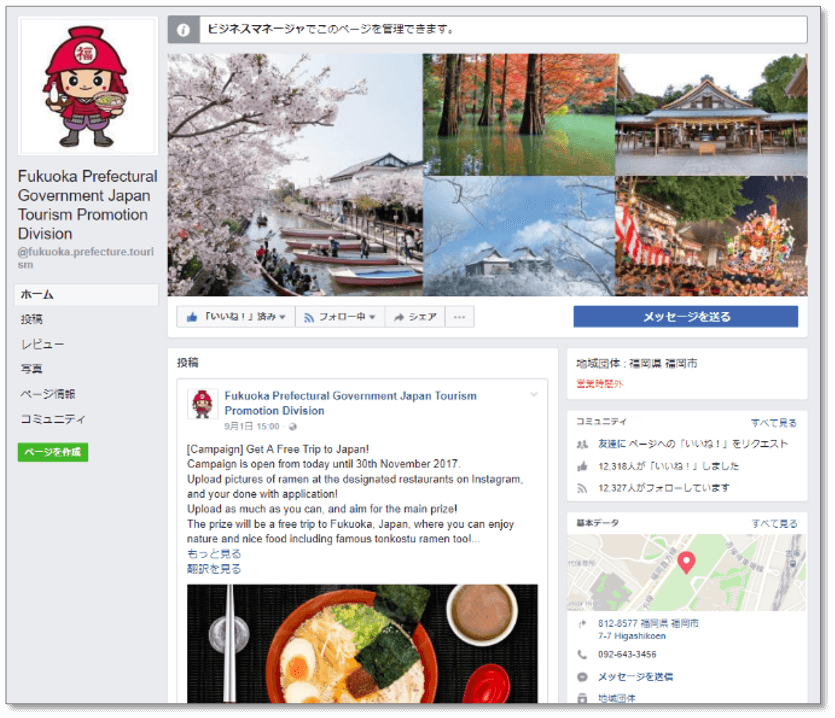Viewport: 835px width, 718px height.
Task: Open the レビュー tab in sidebar
Action: pyautogui.click(x=42, y=344)
